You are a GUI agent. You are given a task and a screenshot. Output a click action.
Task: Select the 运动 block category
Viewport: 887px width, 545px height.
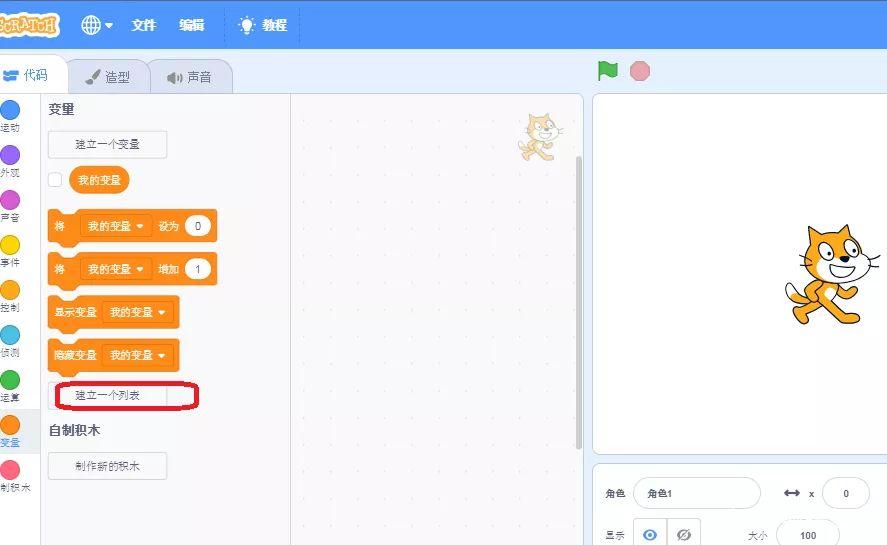pos(10,116)
